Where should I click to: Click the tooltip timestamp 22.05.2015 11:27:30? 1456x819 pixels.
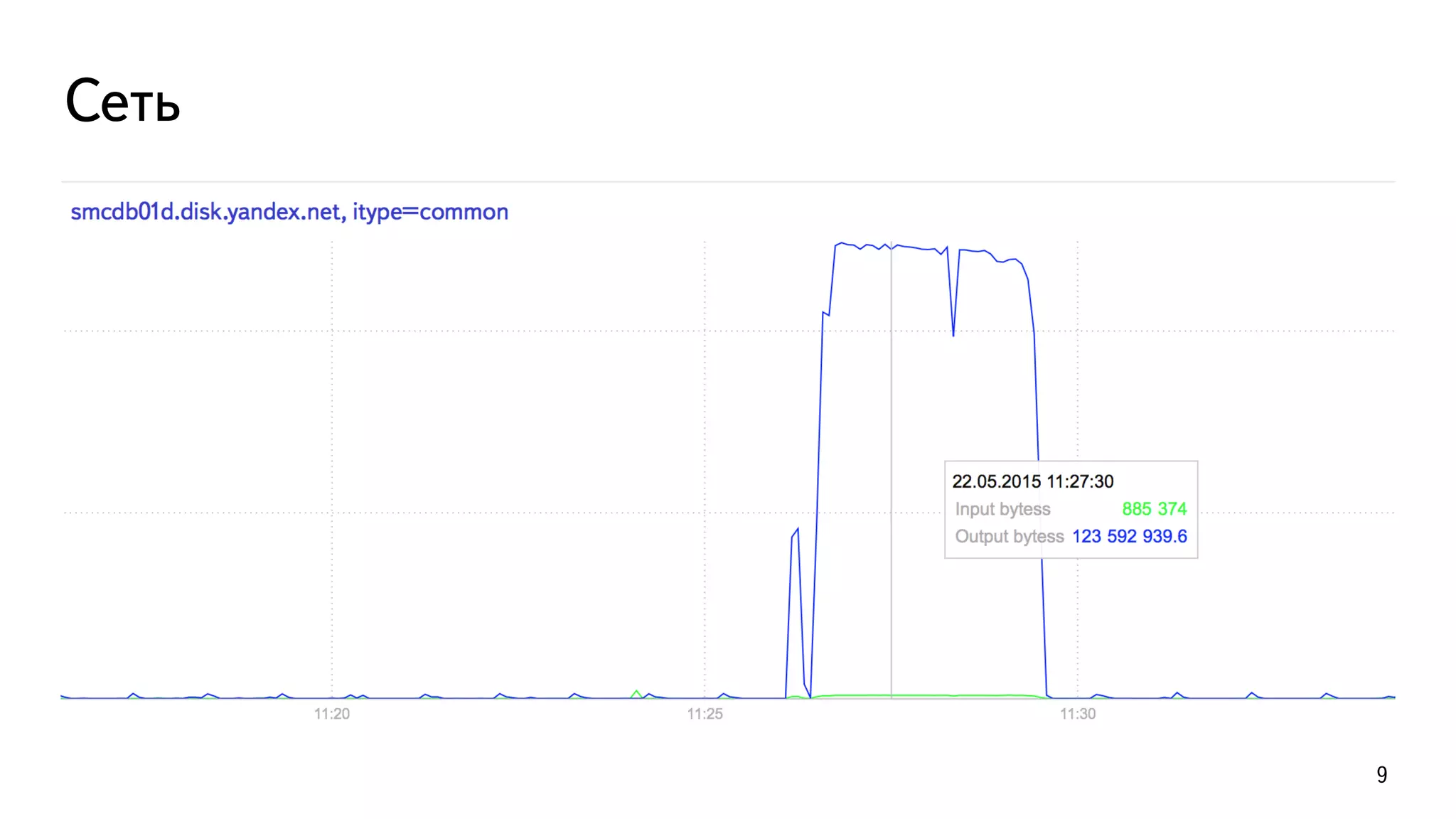tap(1032, 481)
